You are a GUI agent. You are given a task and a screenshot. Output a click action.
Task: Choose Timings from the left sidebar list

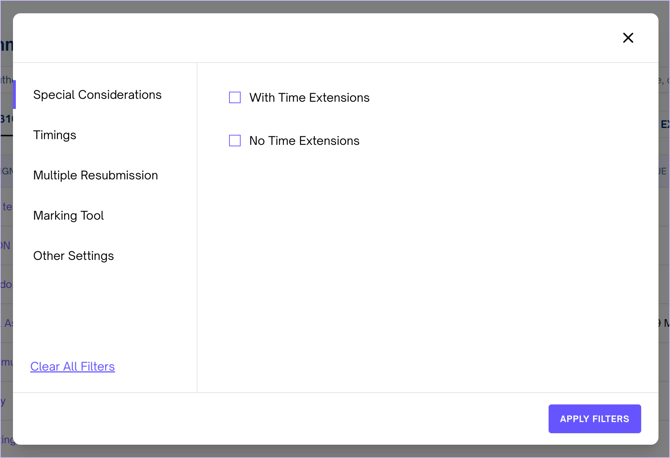(55, 135)
